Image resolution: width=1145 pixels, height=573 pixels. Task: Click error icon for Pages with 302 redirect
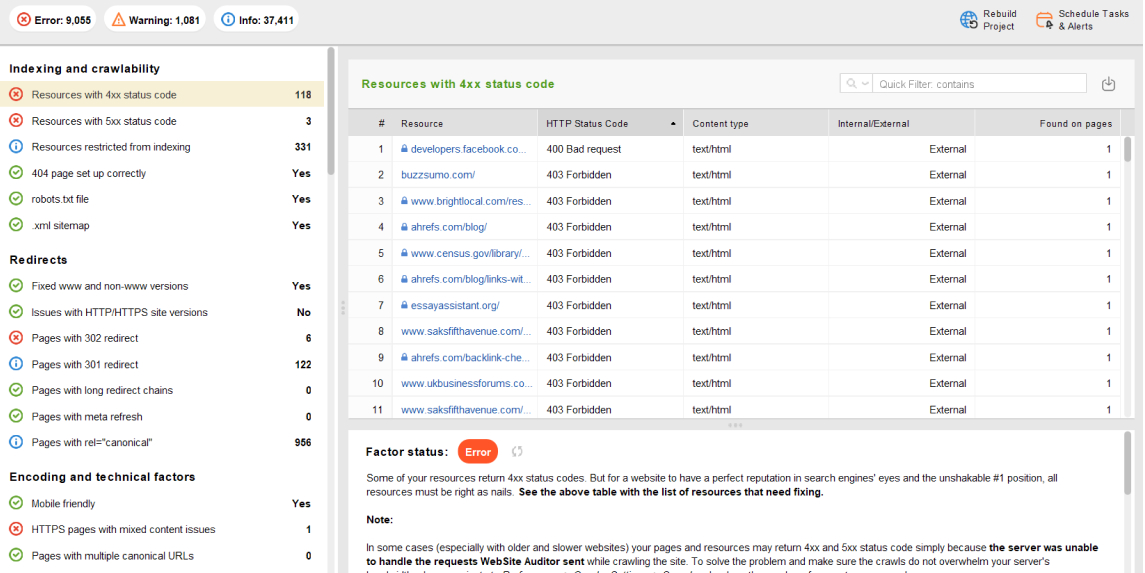click(x=16, y=338)
